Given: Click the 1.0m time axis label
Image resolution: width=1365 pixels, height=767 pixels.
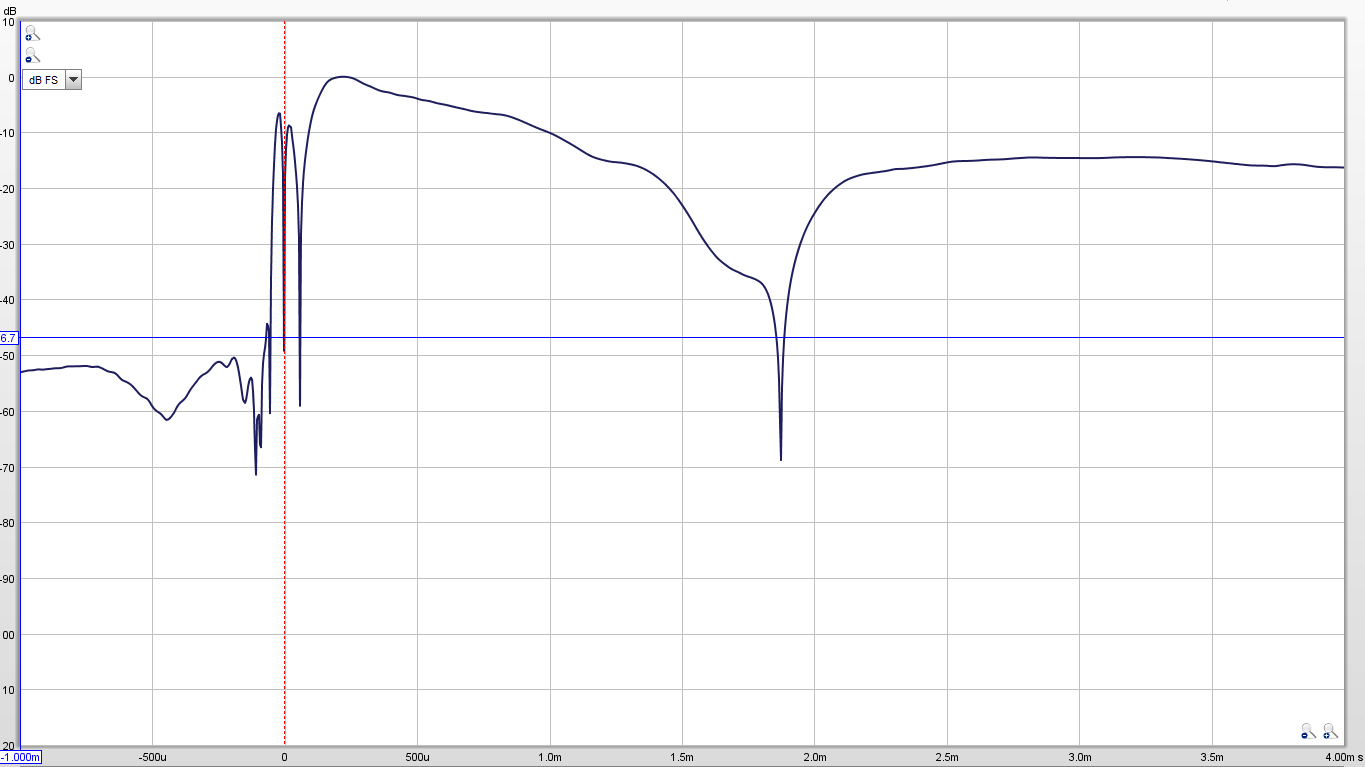Looking at the screenshot, I should [550, 757].
